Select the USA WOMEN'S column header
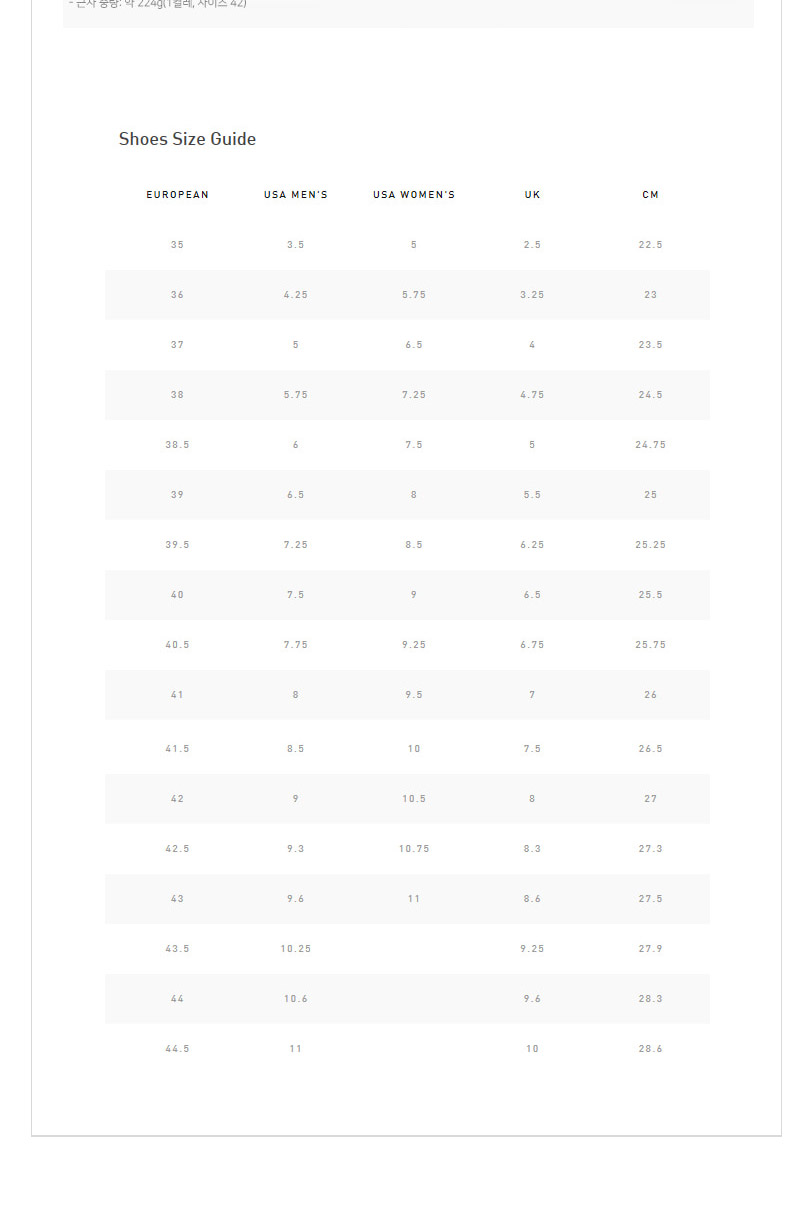 pyautogui.click(x=414, y=195)
